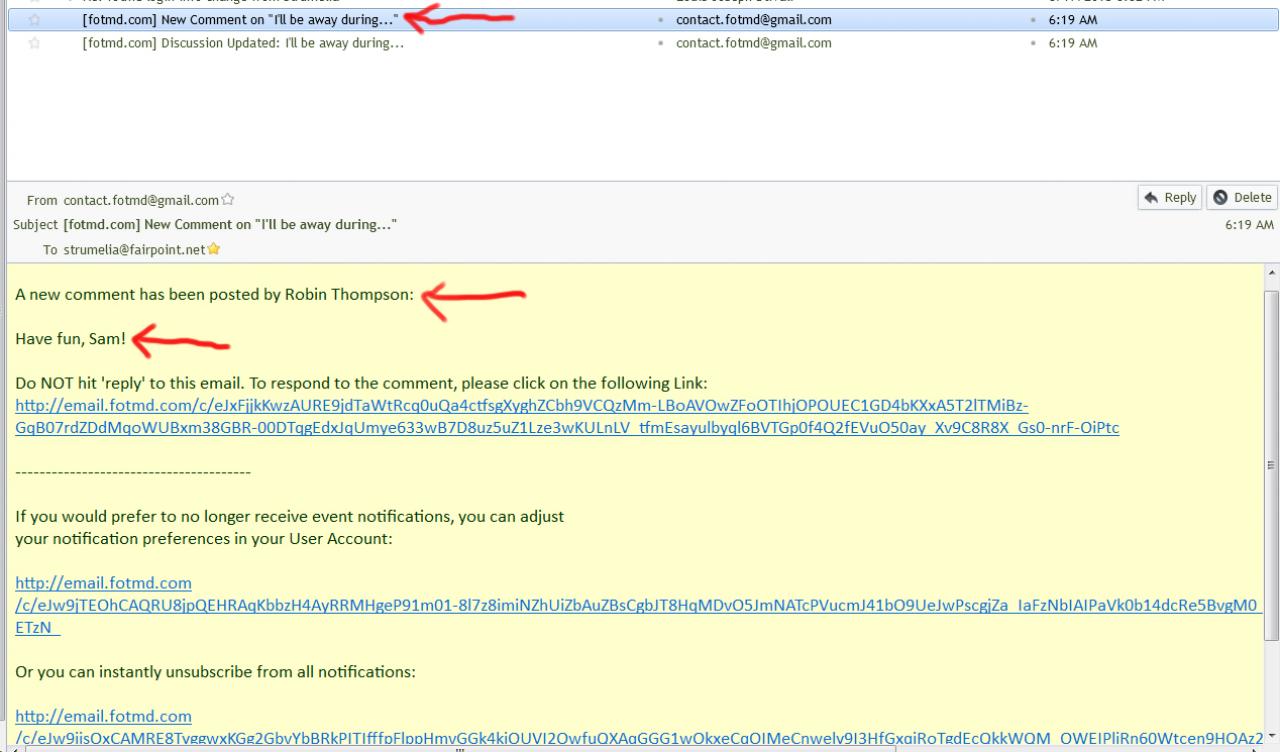
Task: Click sender address contact.fotmd@gmail.com in header
Action: click(141, 200)
